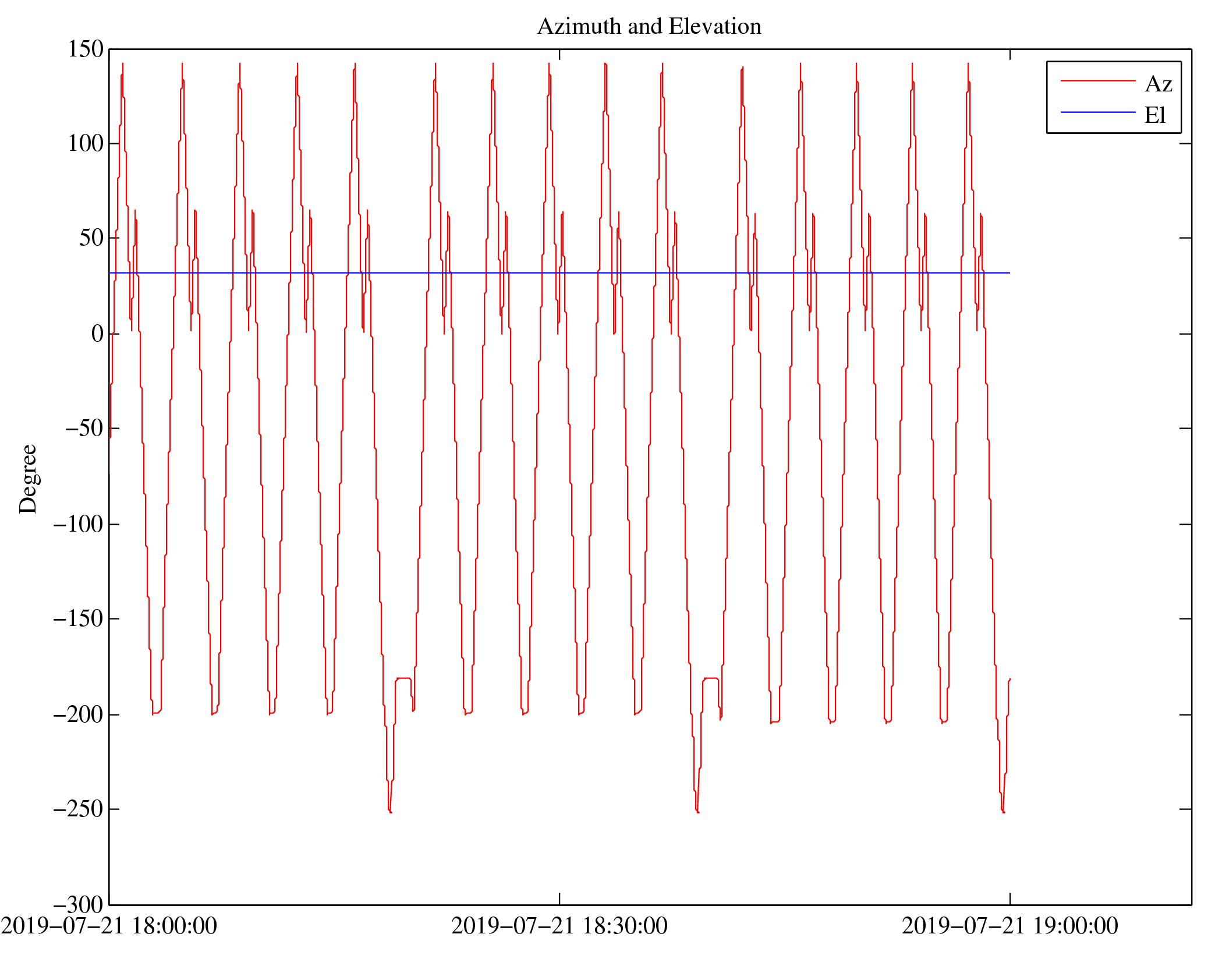Select the −150 y-axis tick label
1208x980 pixels.
click(x=78, y=619)
